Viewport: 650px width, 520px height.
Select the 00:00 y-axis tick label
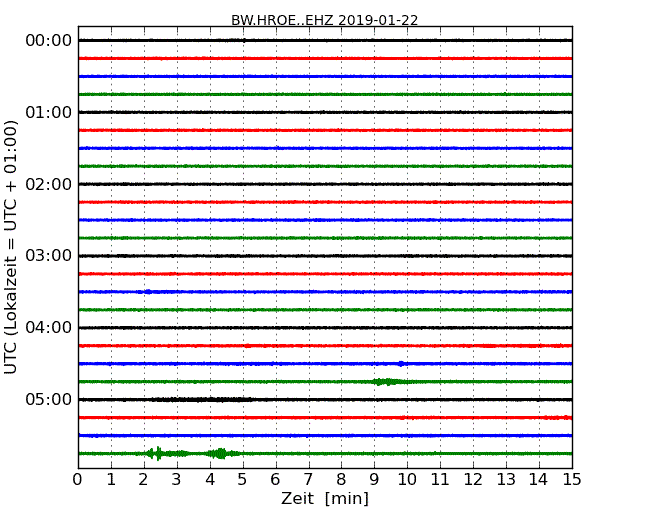point(49,41)
